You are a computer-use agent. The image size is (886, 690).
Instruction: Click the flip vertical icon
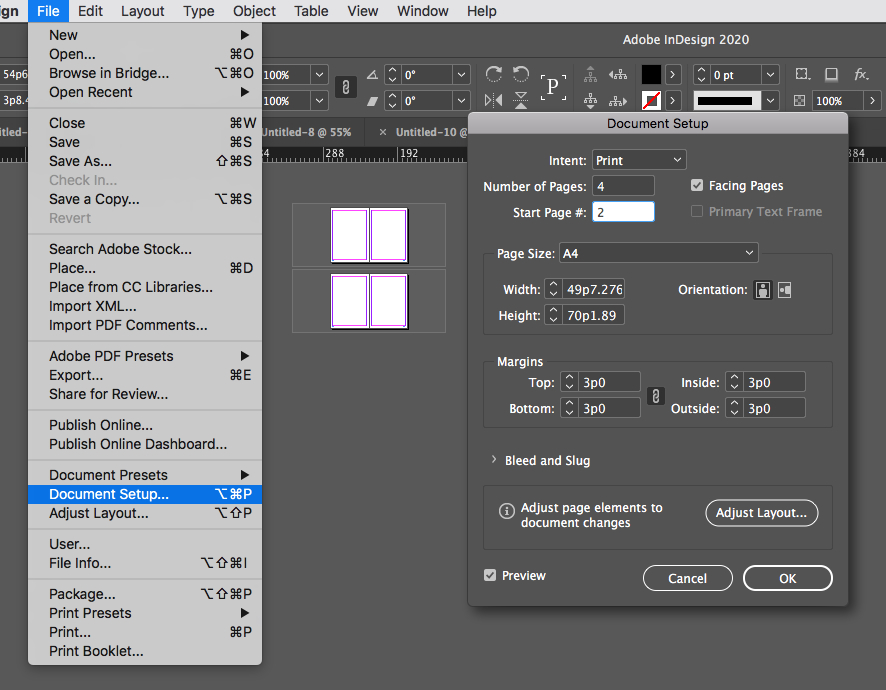tap(520, 100)
